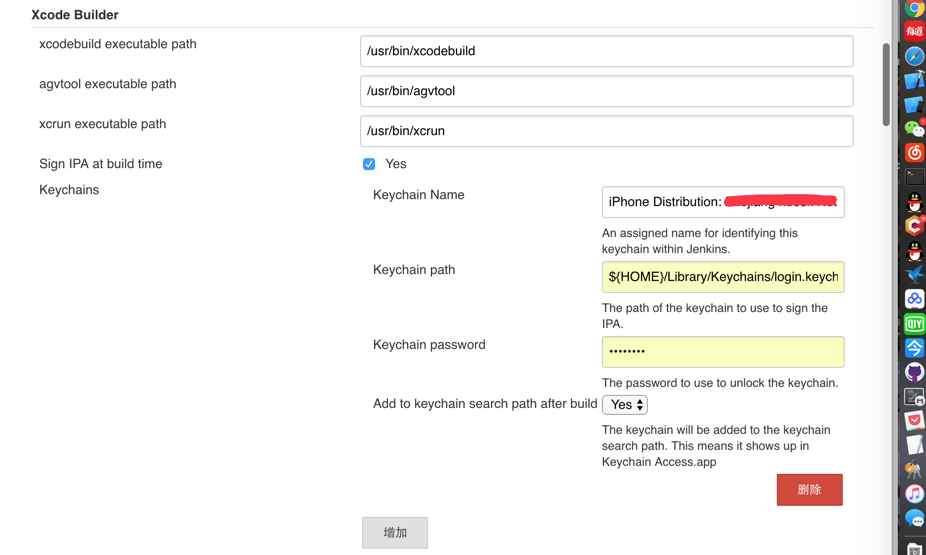Viewport: 926px width, 555px height.
Task: Open WeChat in the dock
Action: (x=914, y=128)
